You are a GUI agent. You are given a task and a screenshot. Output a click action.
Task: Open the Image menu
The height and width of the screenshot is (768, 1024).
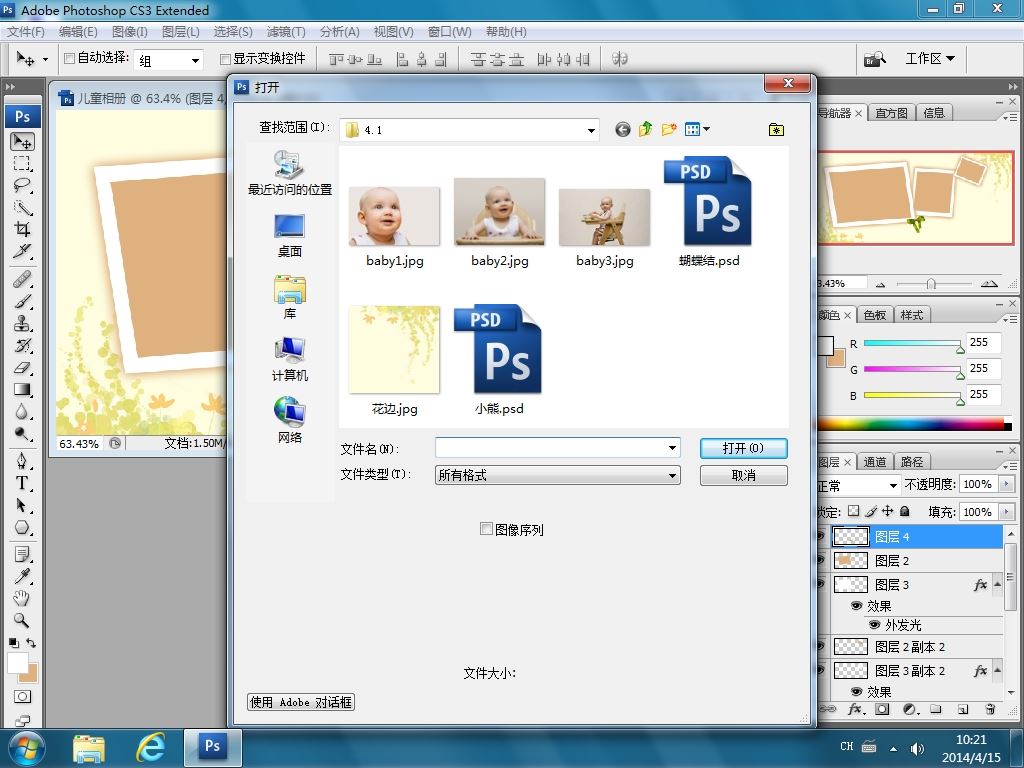point(129,31)
